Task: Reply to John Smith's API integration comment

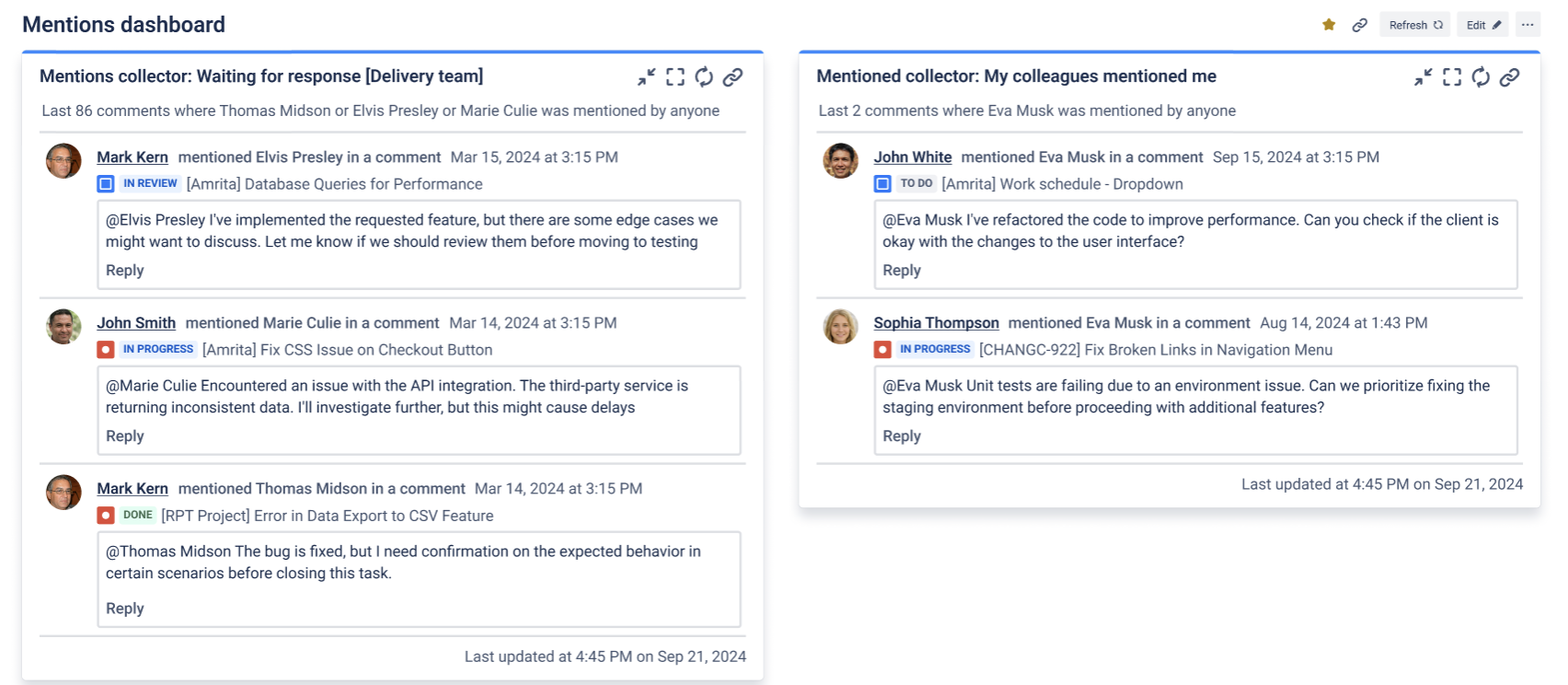Action: pos(125,436)
